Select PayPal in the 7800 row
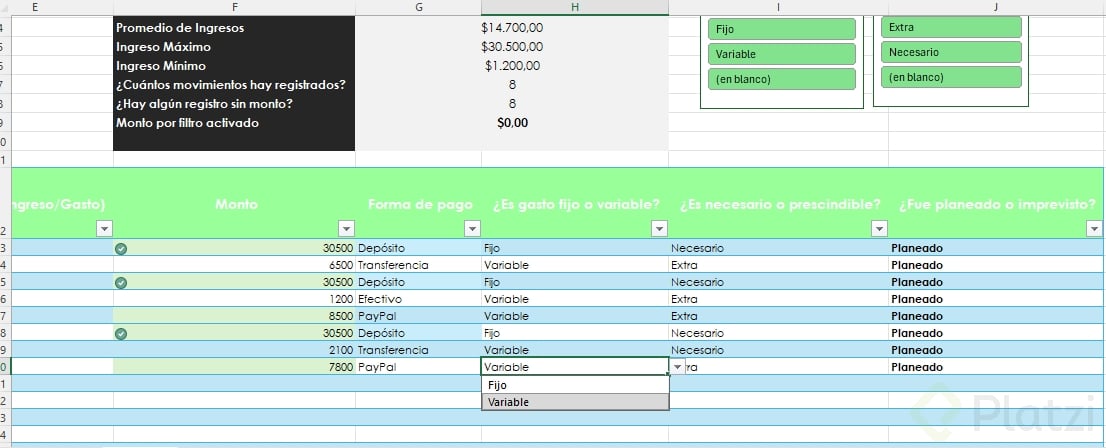Image resolution: width=1106 pixels, height=448 pixels. tap(419, 367)
